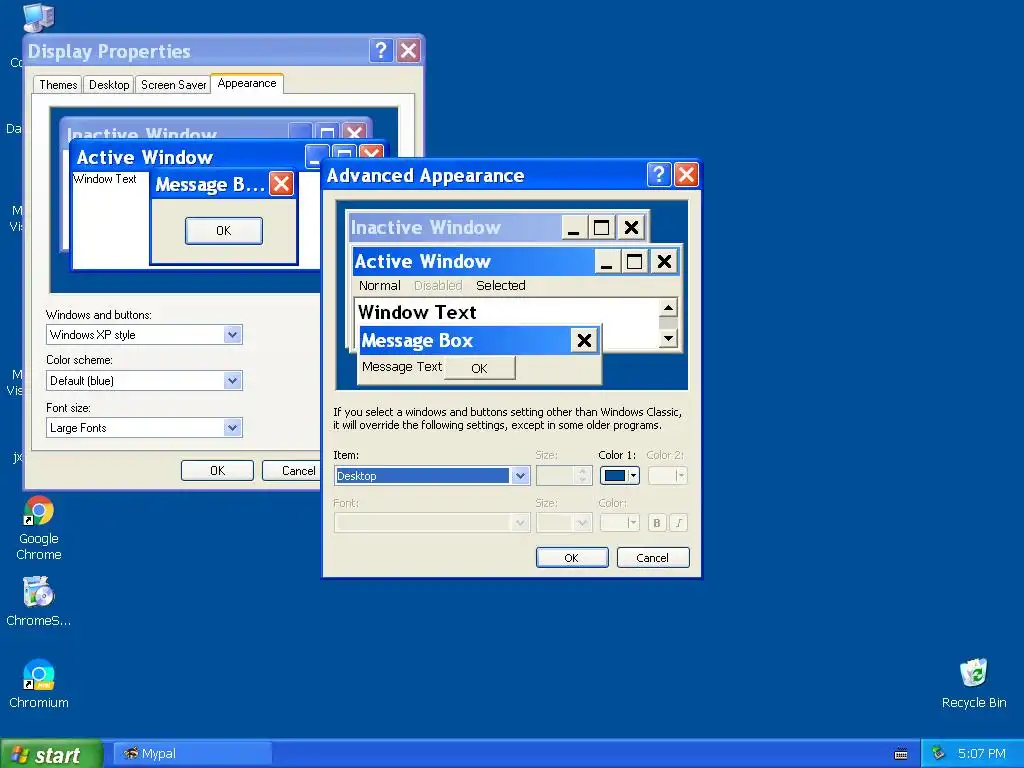This screenshot has height=768, width=1024.
Task: Close the Advanced Appearance dialog
Action: [686, 174]
